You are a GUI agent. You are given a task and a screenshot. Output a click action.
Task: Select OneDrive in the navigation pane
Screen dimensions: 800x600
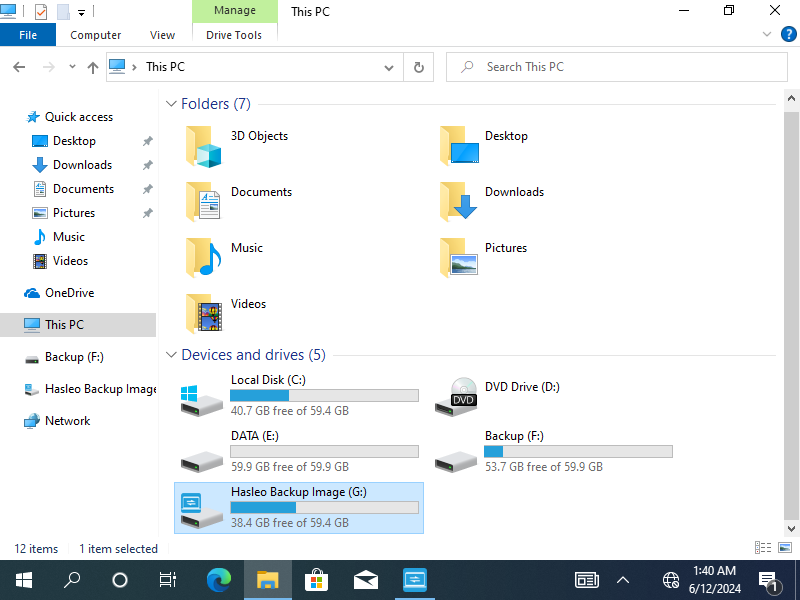pos(69,293)
